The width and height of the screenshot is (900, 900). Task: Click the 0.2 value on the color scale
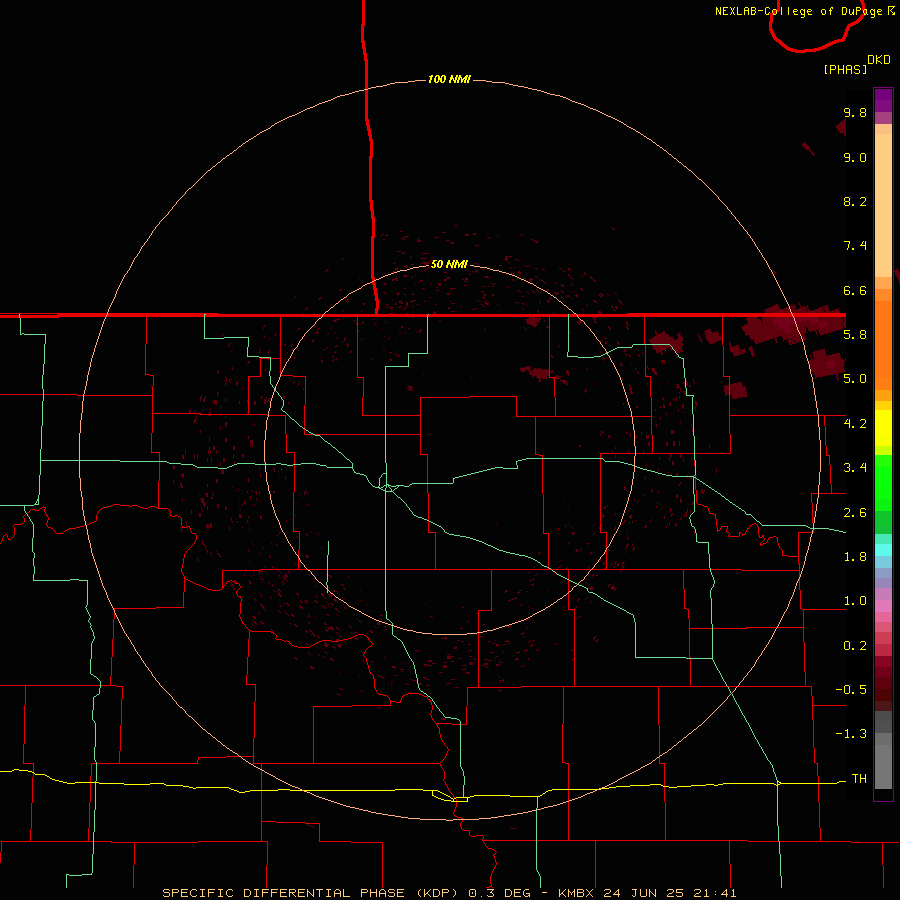pyautogui.click(x=855, y=646)
